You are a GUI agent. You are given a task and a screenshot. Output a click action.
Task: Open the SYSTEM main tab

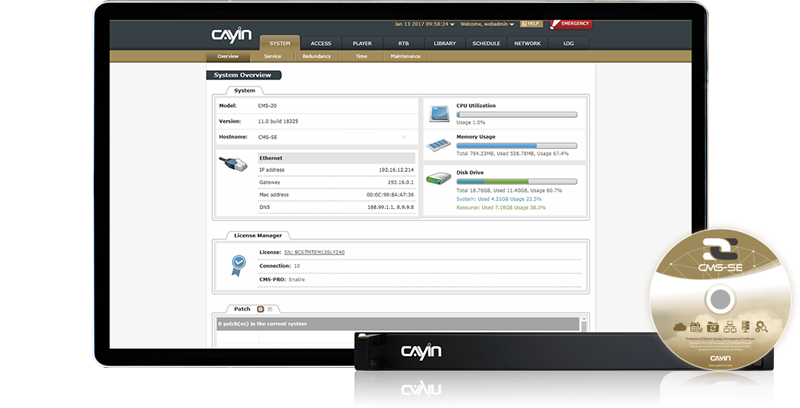[x=280, y=43]
